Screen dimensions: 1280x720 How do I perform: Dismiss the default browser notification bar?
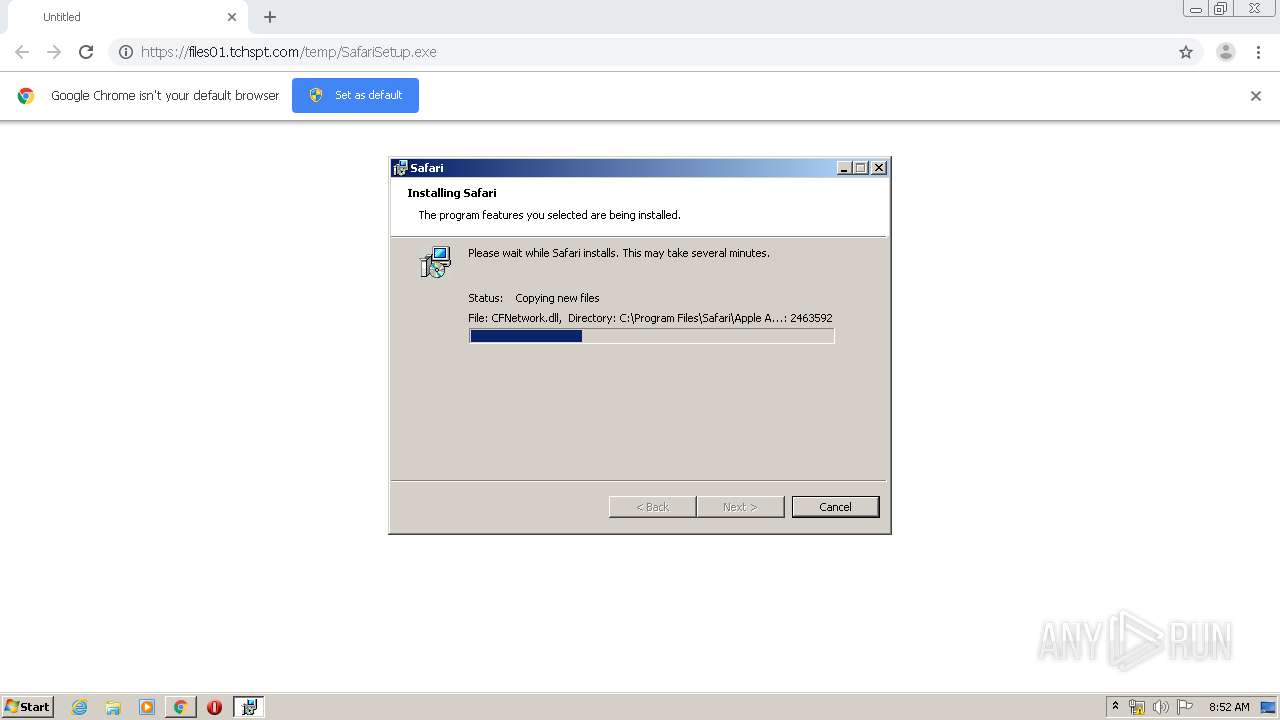1256,96
